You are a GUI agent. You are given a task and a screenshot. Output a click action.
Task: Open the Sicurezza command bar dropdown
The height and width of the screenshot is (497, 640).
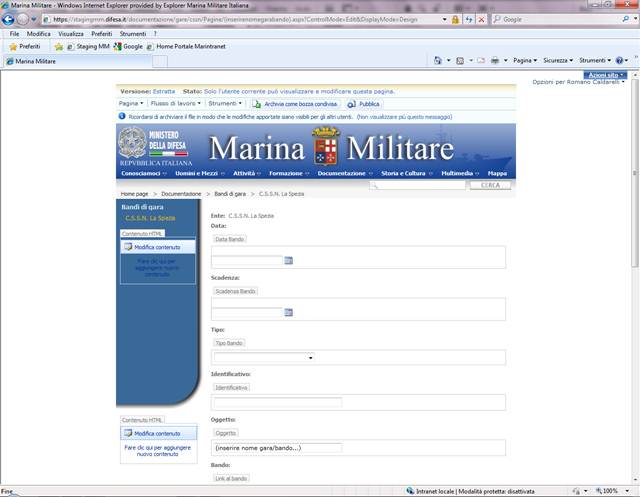(x=558, y=60)
